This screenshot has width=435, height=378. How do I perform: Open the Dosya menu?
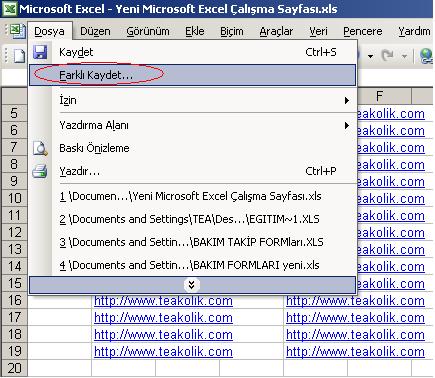(49, 31)
